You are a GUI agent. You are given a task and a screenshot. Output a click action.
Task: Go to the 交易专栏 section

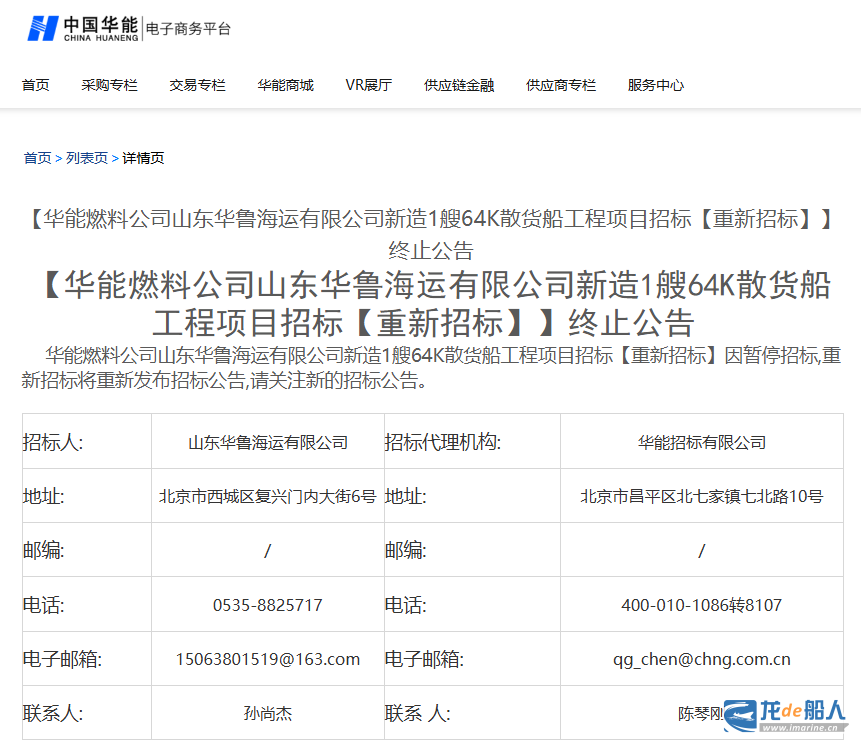(x=197, y=85)
